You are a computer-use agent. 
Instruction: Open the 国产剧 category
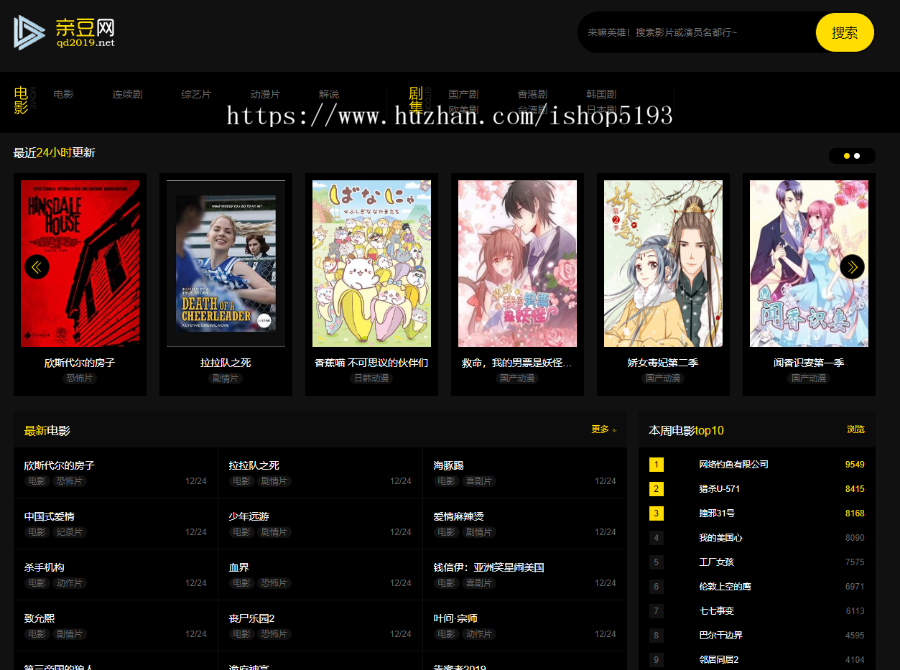(x=463, y=94)
